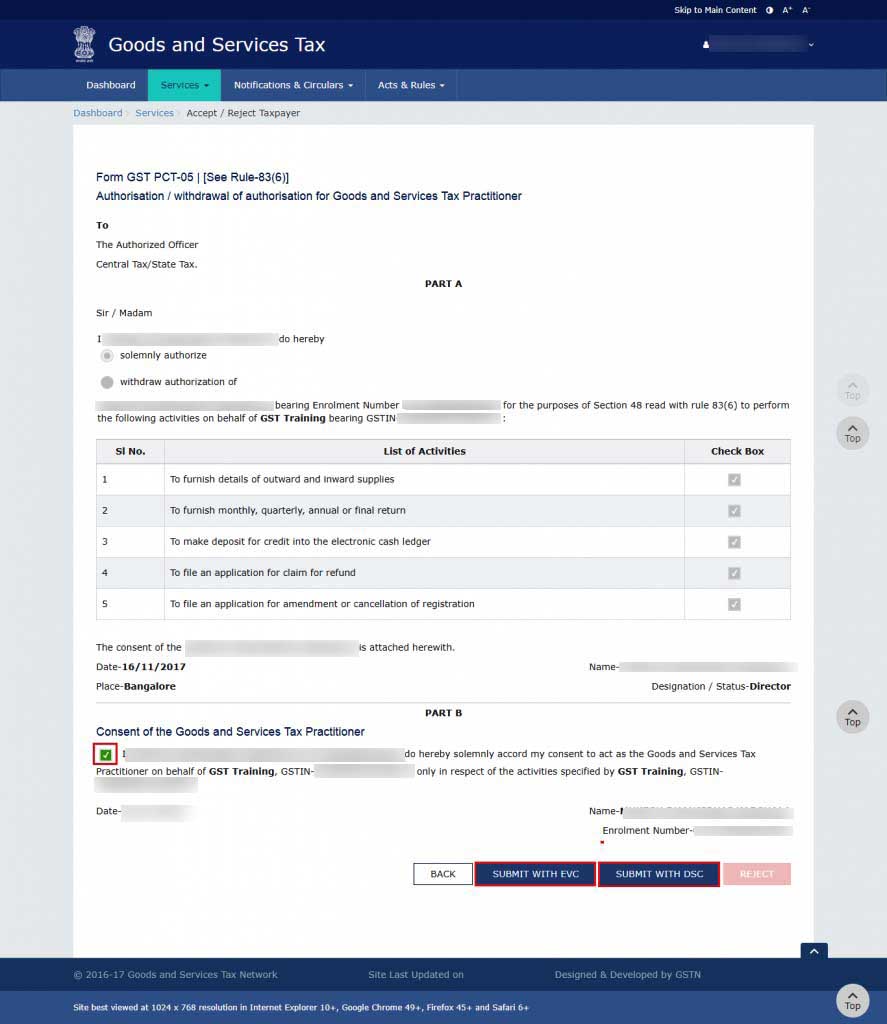
Task: Open Notifications & Circulars dropdown
Action: [293, 85]
